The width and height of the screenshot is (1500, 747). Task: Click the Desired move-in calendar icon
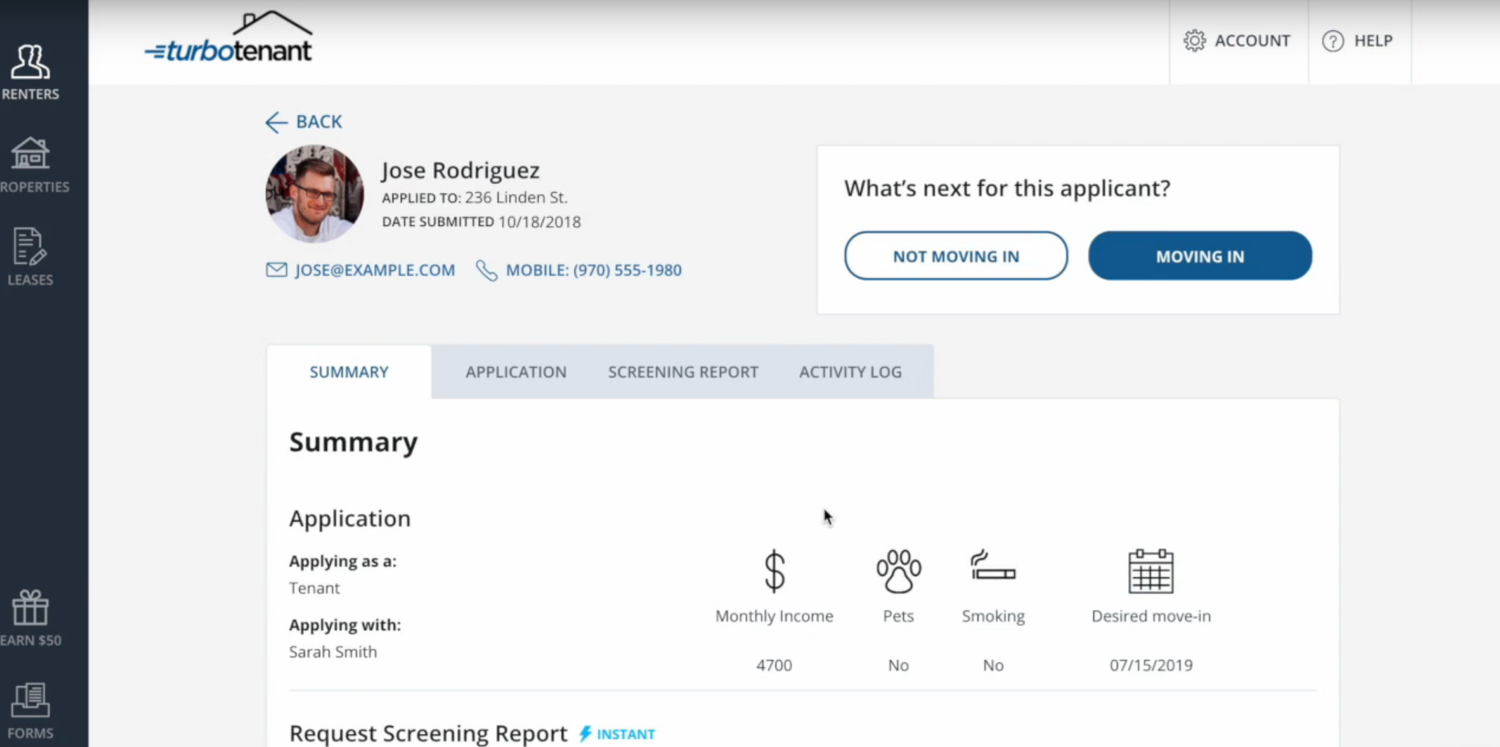point(1150,572)
